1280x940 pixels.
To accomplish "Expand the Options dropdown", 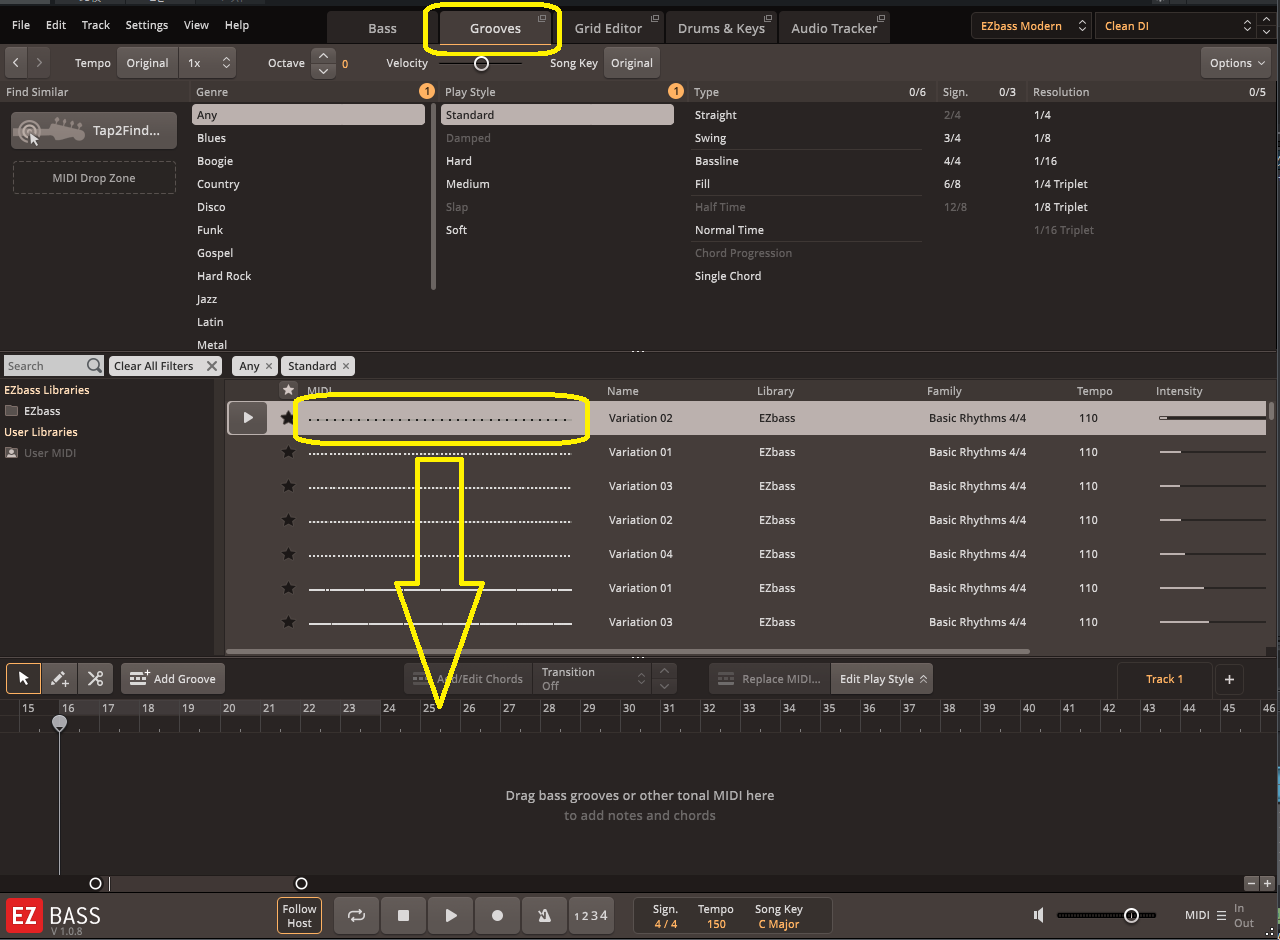I will pos(1237,63).
